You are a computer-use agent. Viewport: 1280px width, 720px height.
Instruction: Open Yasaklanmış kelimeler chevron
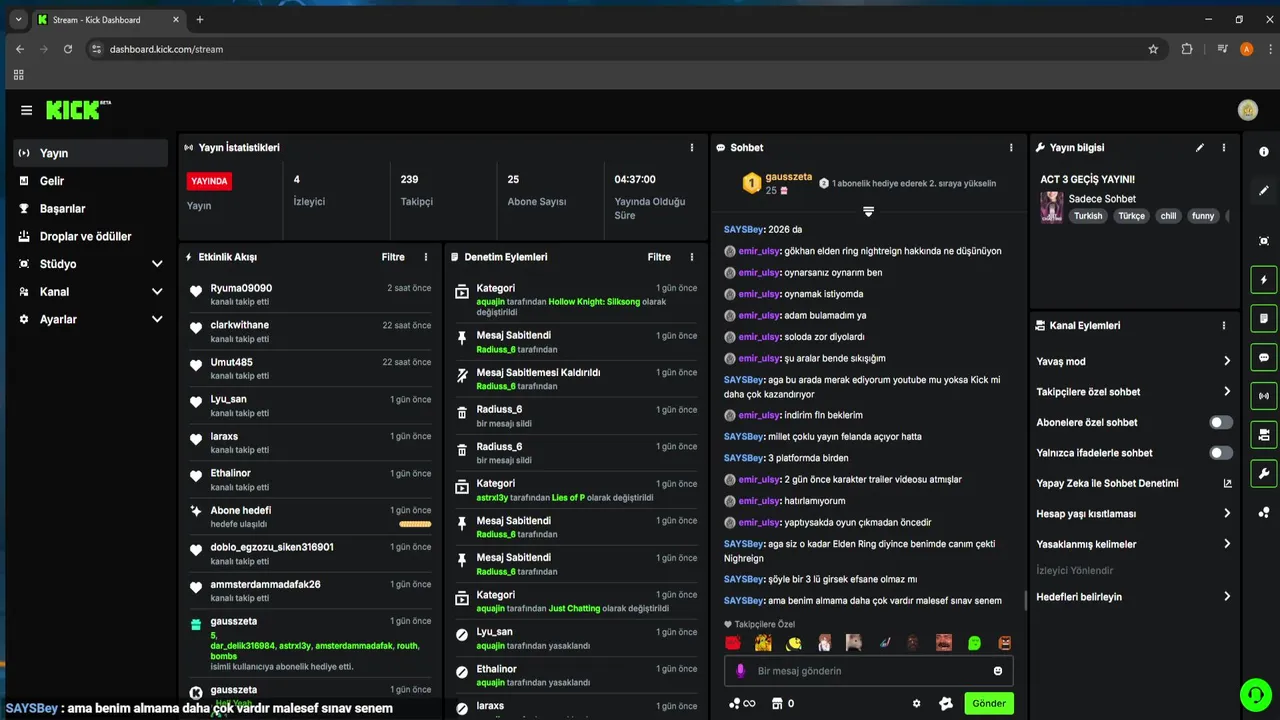[1227, 544]
